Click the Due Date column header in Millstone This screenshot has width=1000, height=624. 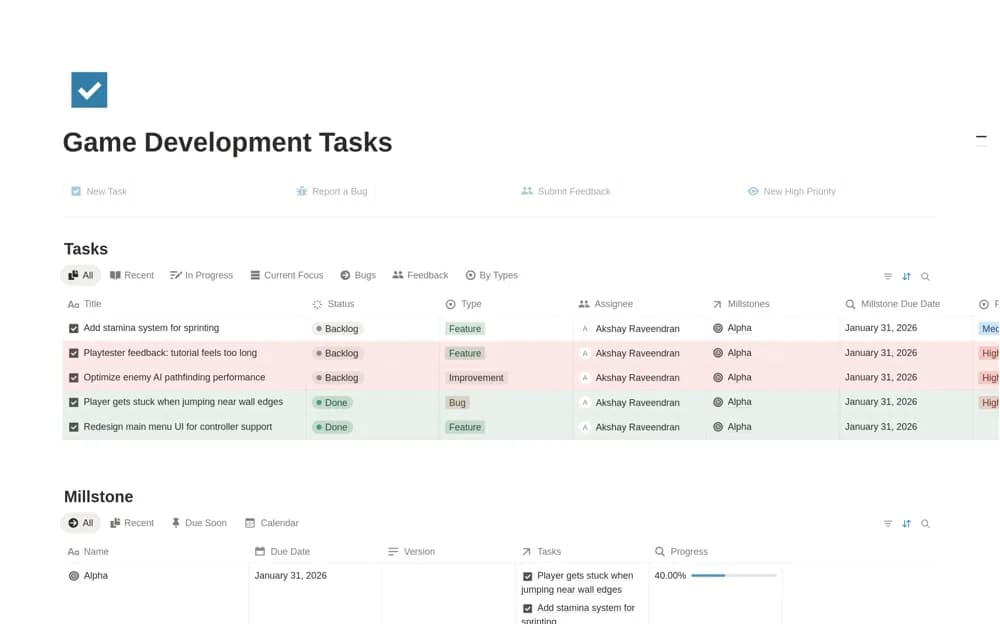(x=282, y=552)
